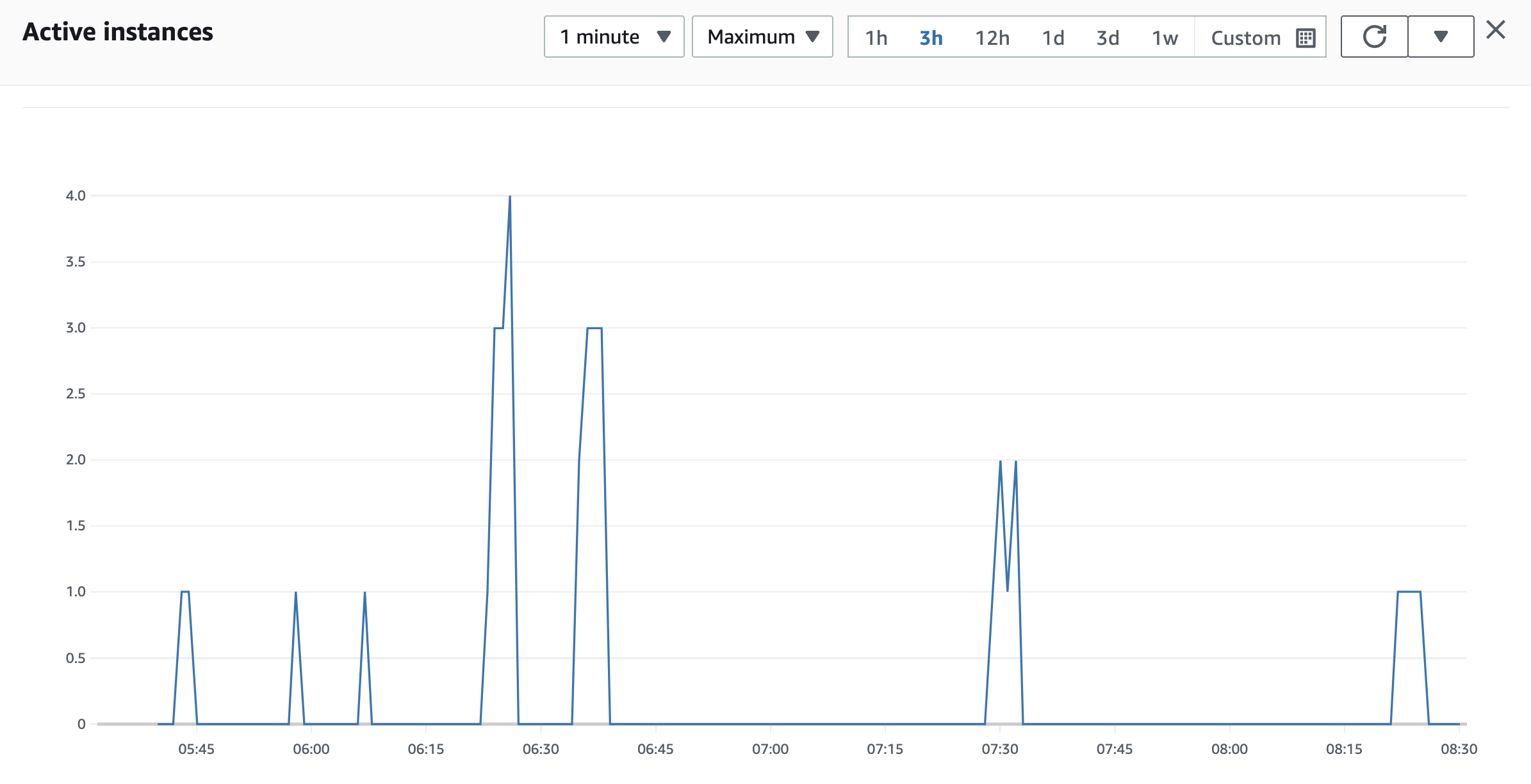The height and width of the screenshot is (784, 1531).
Task: Click the 07:30 x-axis label
Action: (1000, 749)
